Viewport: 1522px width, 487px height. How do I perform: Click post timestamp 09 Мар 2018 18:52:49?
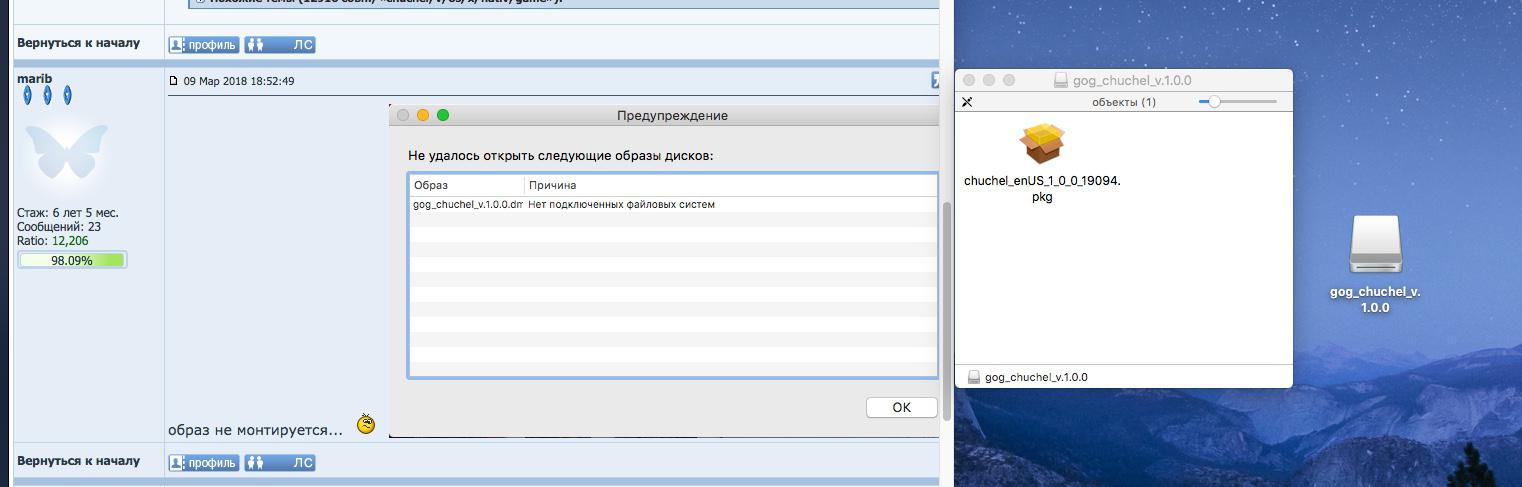click(x=239, y=81)
